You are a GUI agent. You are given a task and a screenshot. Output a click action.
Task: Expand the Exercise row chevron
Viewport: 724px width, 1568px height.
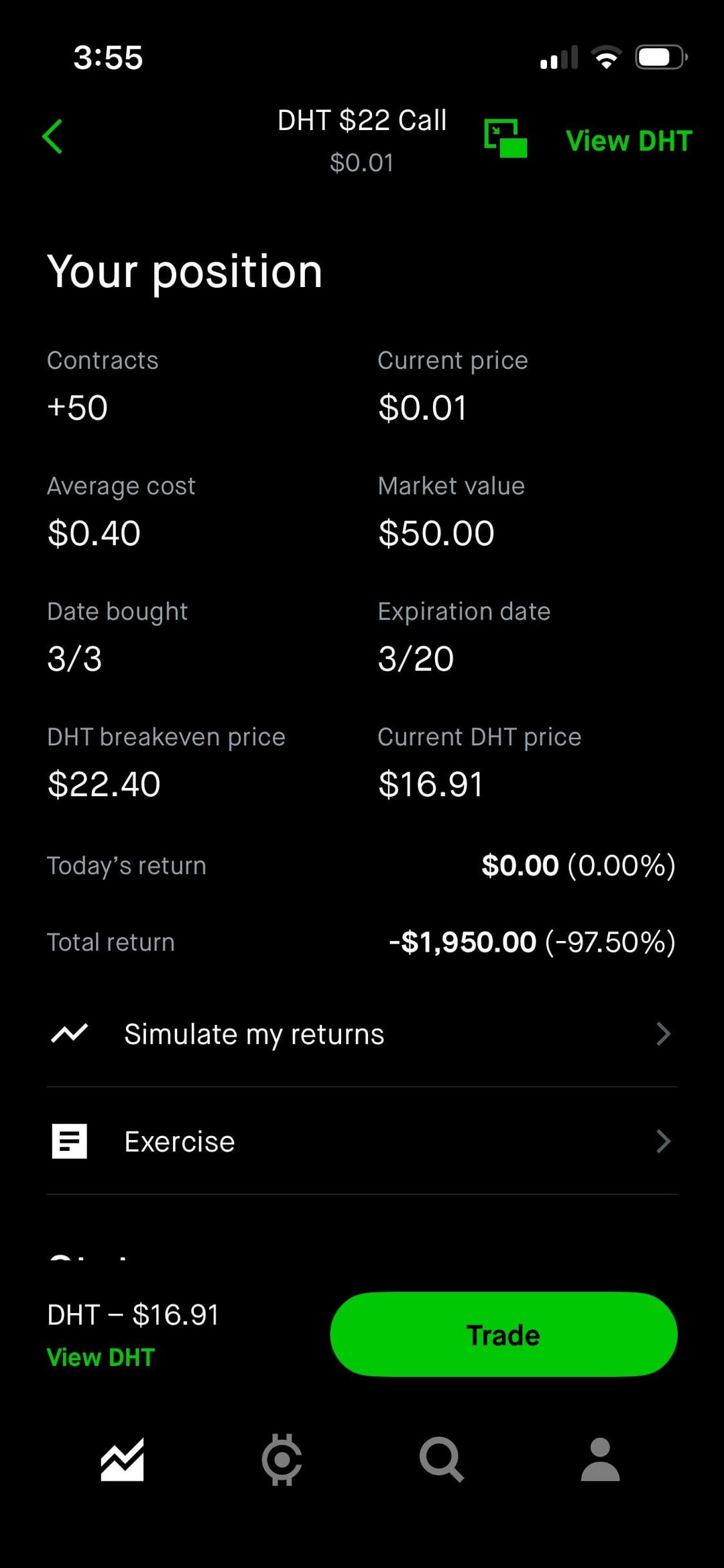click(x=663, y=1141)
